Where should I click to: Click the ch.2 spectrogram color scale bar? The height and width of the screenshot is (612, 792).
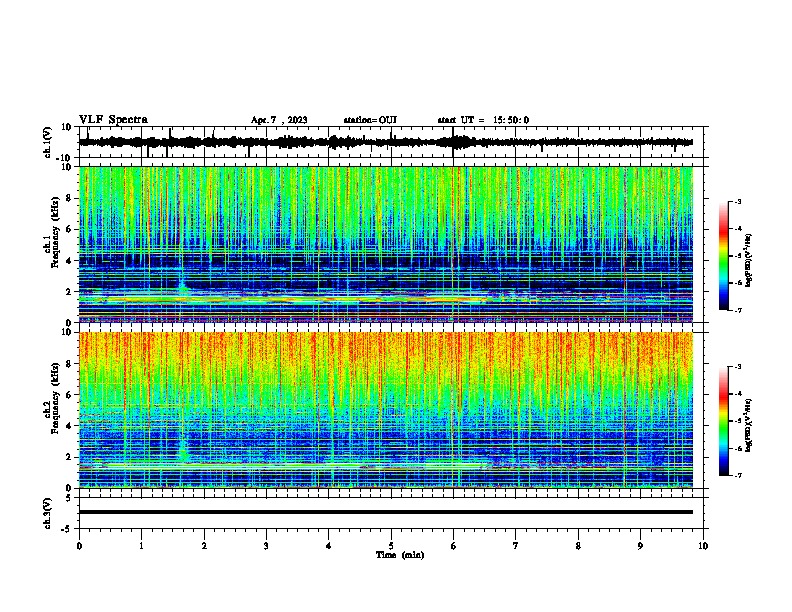click(723, 421)
